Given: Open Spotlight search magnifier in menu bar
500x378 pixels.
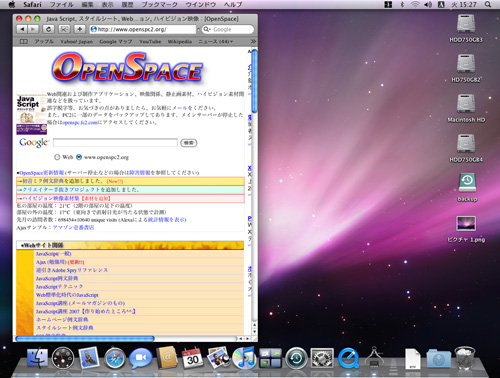Looking at the screenshot, I should point(488,5).
